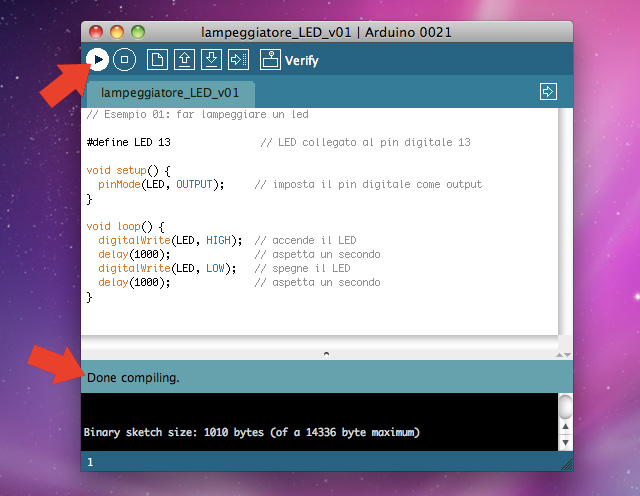The width and height of the screenshot is (640, 496).
Task: Click comment '// imposta il pin digitale come output'
Action: tap(368, 185)
